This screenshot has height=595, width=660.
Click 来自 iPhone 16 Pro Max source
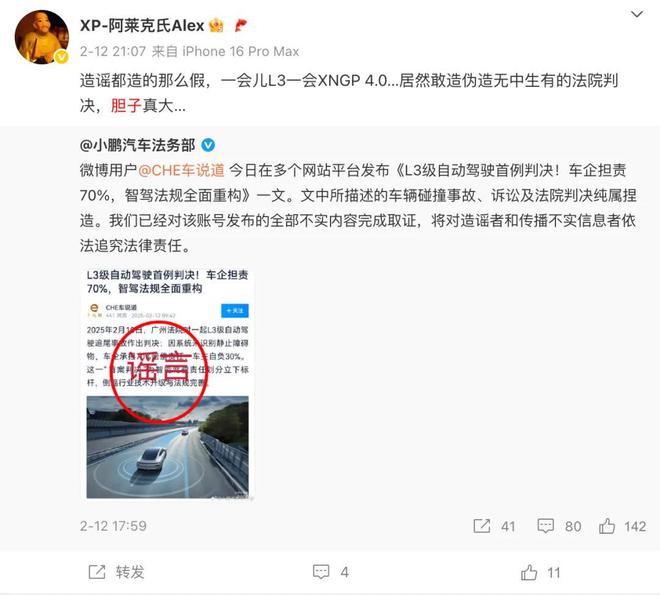click(225, 51)
